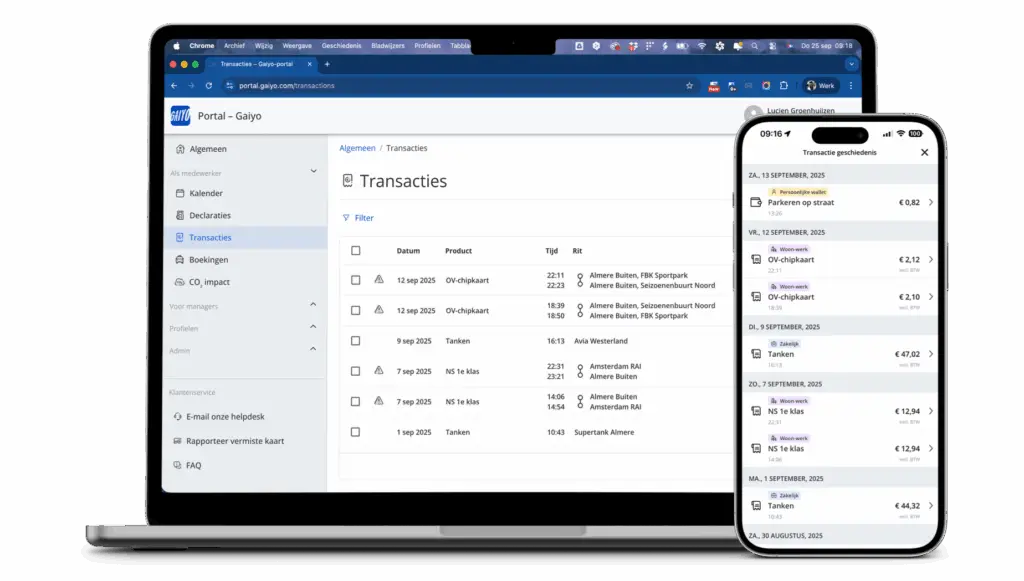Open the Profielen menu in menu bar
Image resolution: width=1024 pixels, height=581 pixels.
[x=427, y=46]
